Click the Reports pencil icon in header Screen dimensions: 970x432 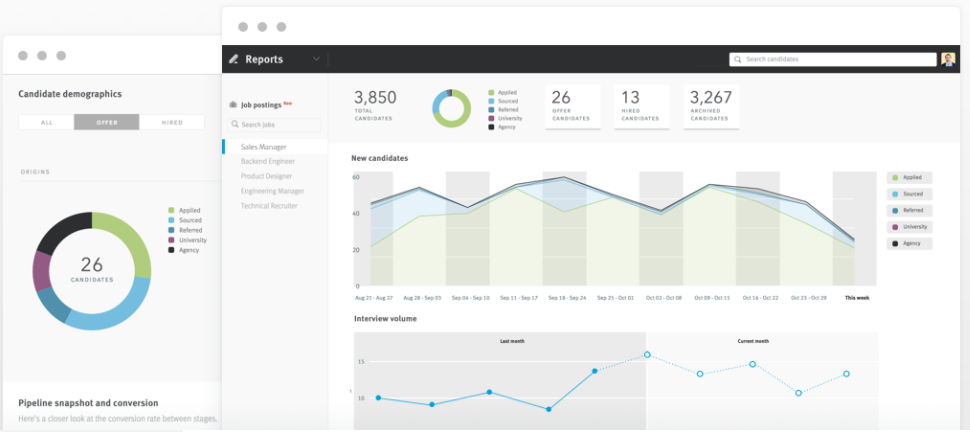tap(233, 59)
